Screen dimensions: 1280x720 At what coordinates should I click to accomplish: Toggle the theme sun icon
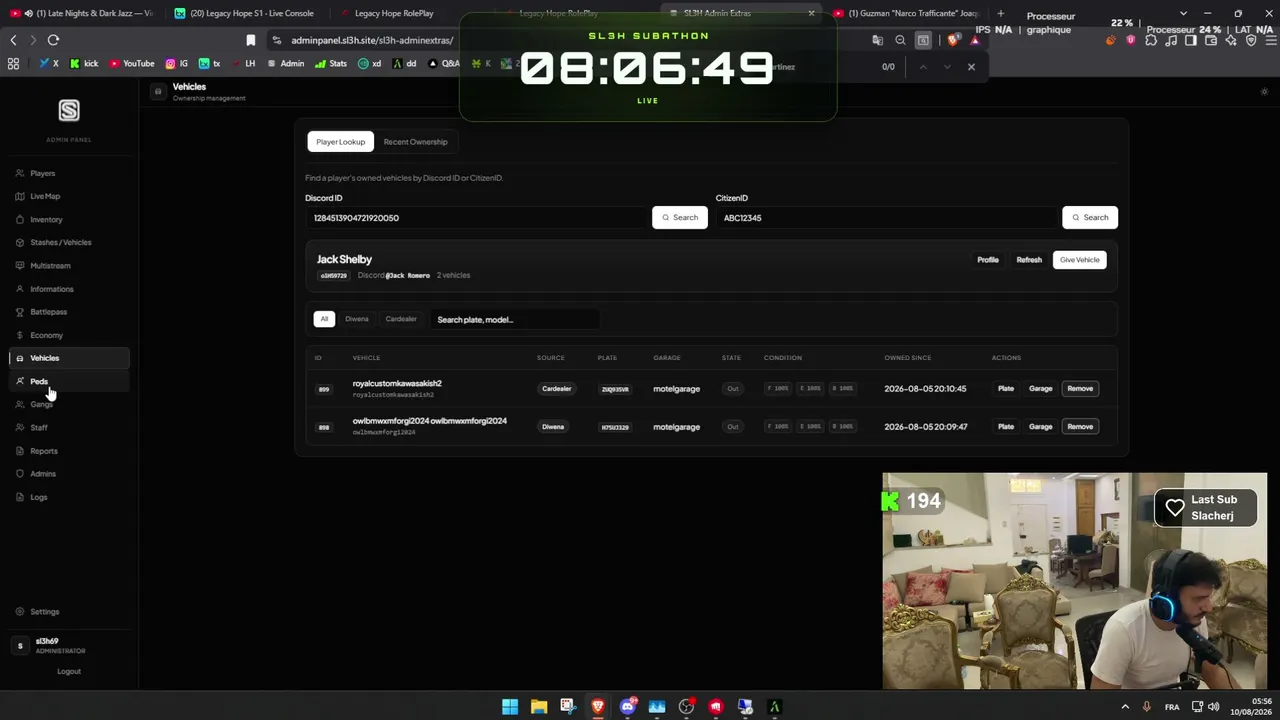coord(1264,92)
